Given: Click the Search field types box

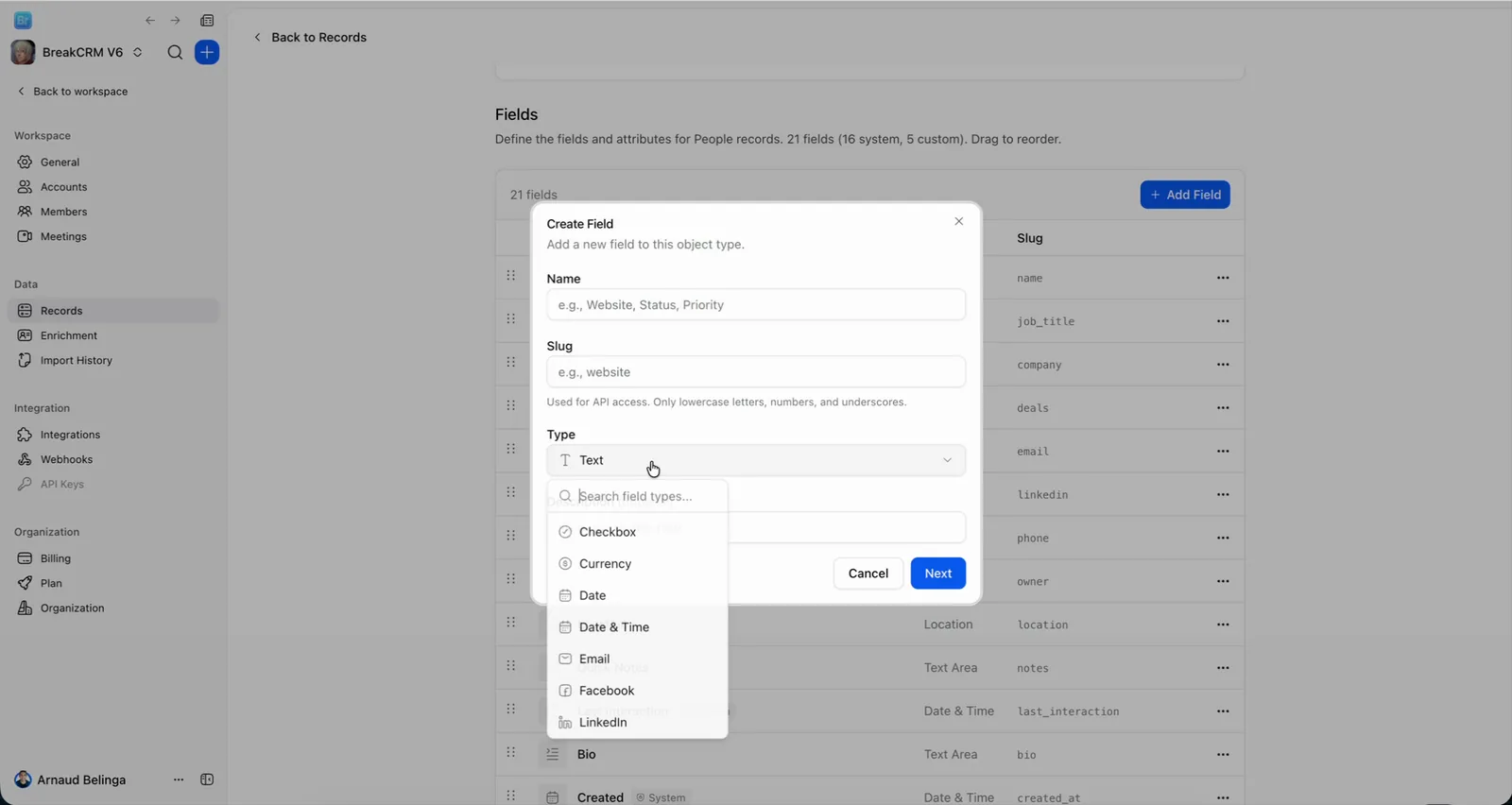Looking at the screenshot, I should 638,496.
